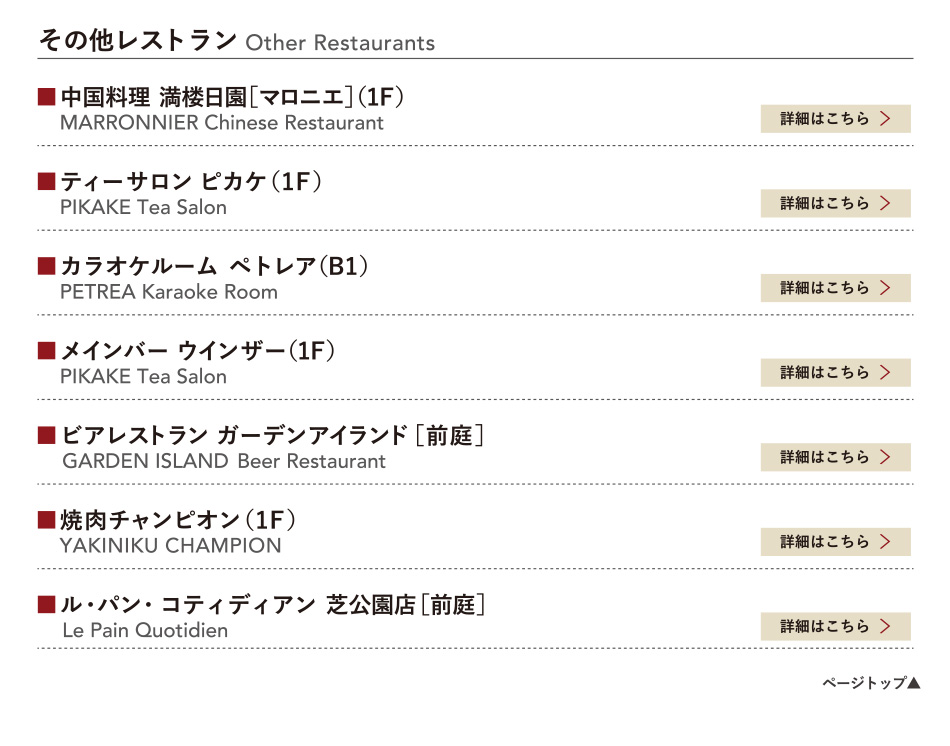Click red square beside ビアレストラン ガーデンアイランド
Screen dimensions: 950x746
[x=45, y=436]
